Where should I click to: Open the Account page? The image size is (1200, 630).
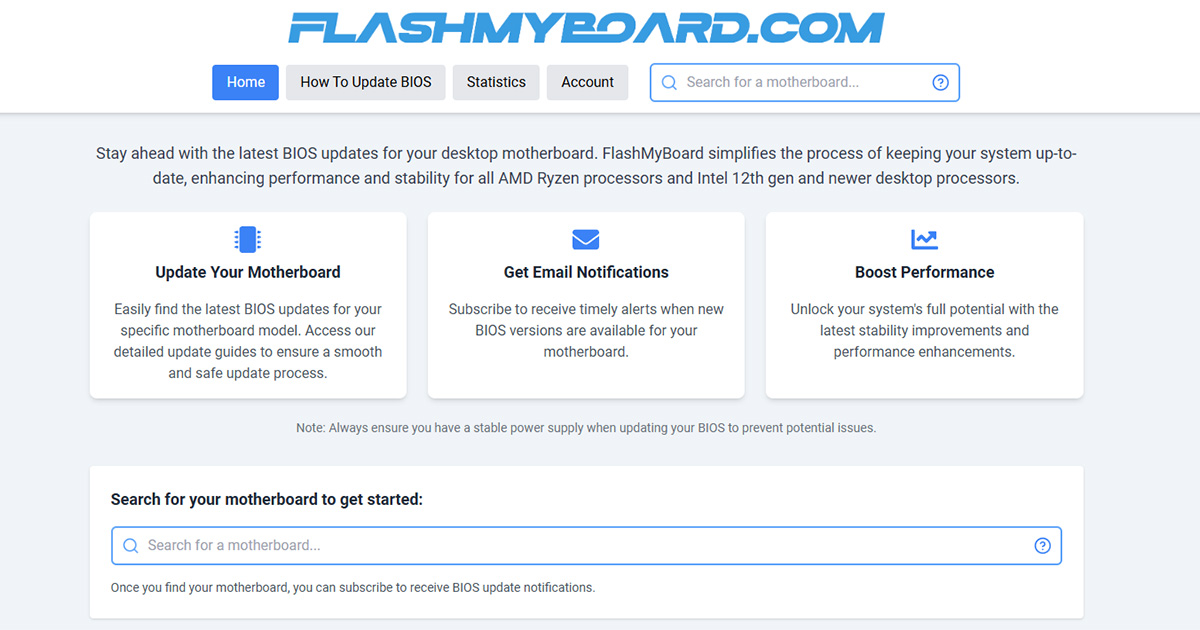tap(587, 82)
